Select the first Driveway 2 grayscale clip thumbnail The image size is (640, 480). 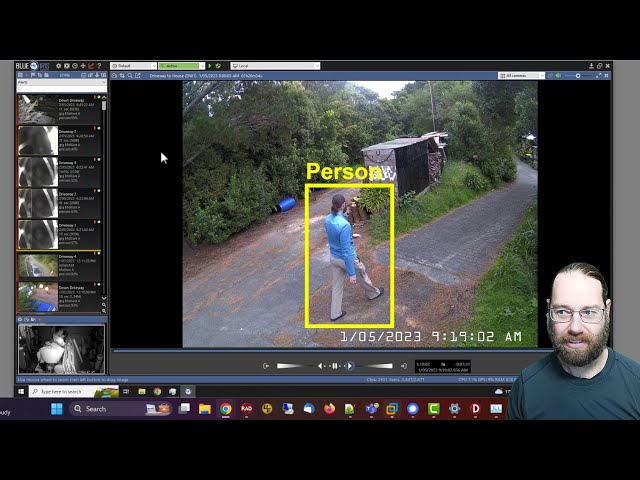point(38,141)
